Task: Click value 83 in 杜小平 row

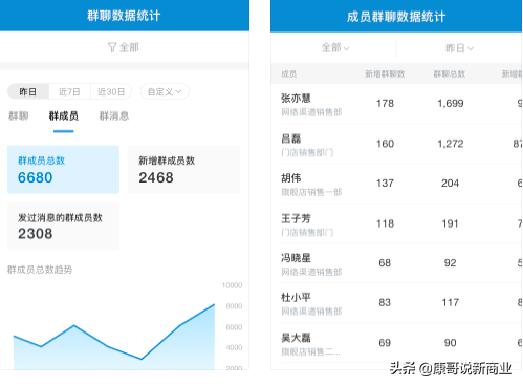Action: (x=385, y=302)
